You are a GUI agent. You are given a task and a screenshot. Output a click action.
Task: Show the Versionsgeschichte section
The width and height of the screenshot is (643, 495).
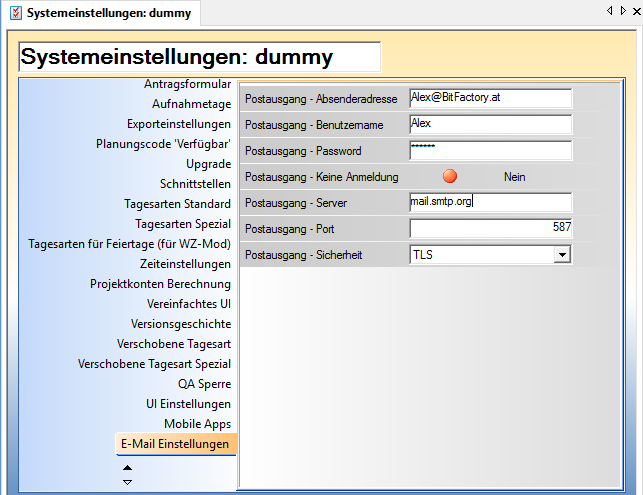click(x=181, y=324)
